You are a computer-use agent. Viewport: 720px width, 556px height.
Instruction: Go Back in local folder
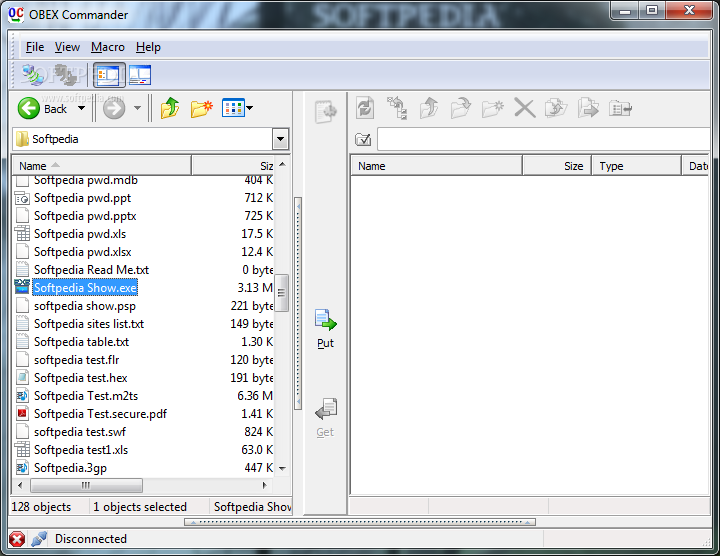coord(42,109)
